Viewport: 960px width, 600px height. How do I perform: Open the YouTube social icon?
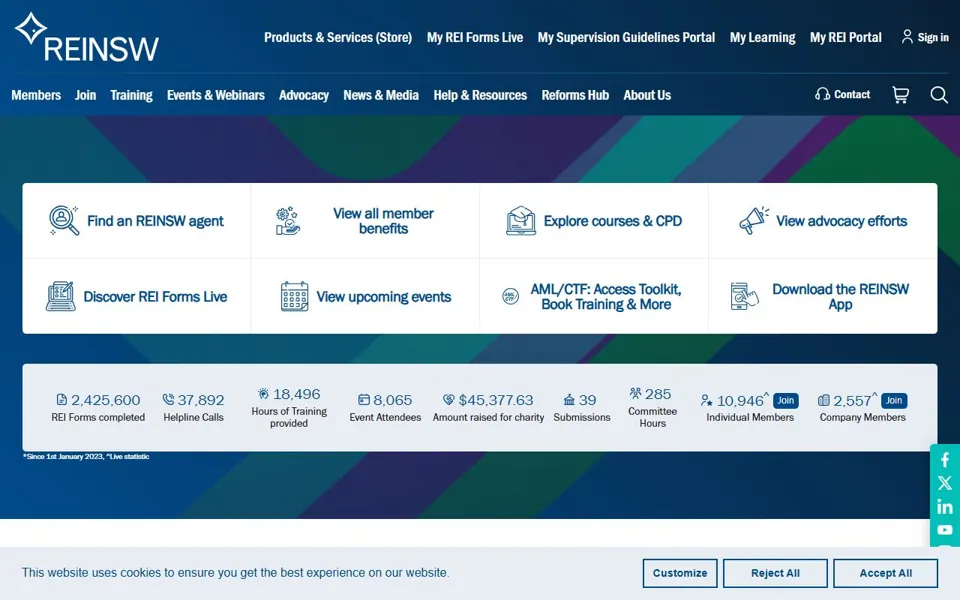945,530
